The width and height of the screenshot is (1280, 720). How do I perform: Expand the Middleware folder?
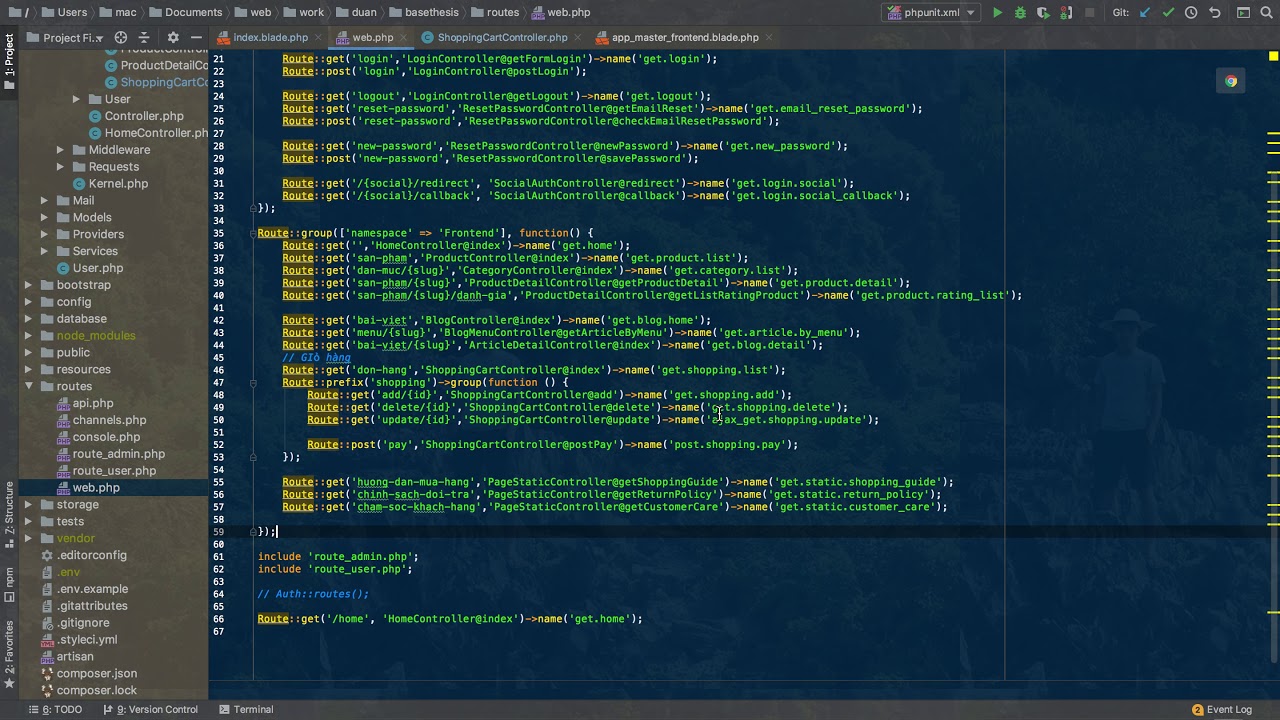click(60, 150)
